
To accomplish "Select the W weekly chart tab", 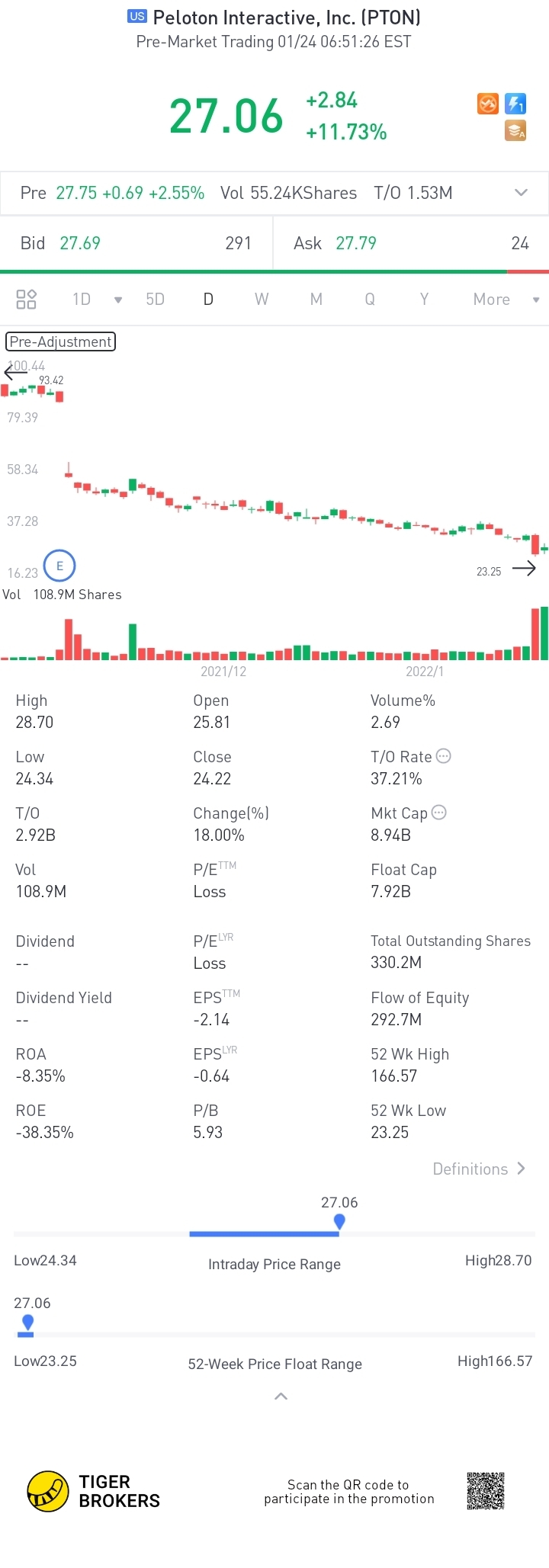I will pos(262,299).
